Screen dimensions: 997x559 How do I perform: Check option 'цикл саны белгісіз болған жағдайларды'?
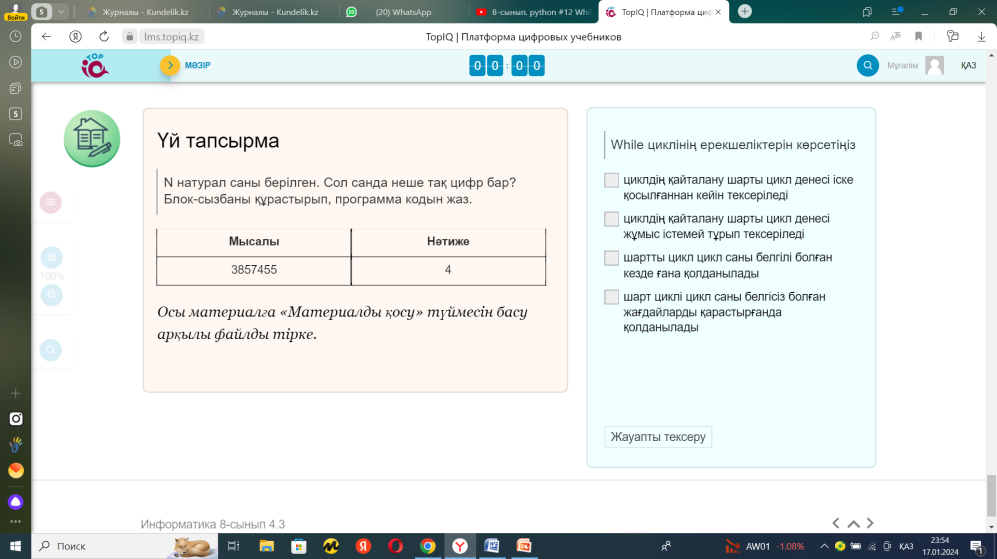(x=611, y=297)
